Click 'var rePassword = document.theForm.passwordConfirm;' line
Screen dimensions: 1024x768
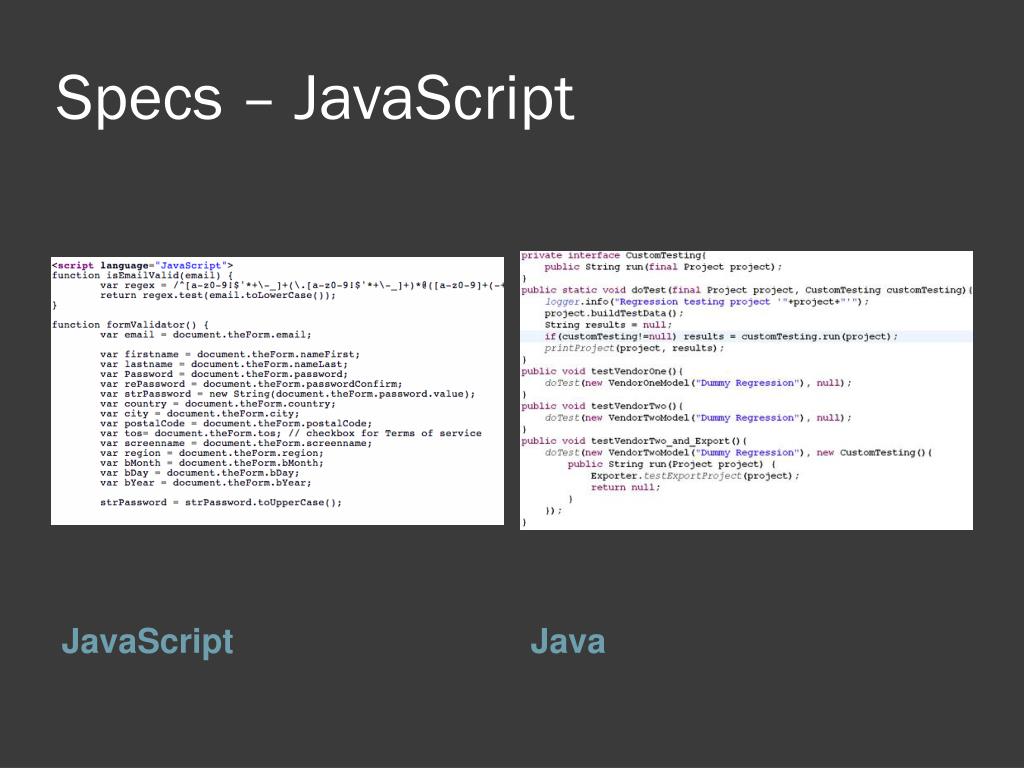(251, 384)
